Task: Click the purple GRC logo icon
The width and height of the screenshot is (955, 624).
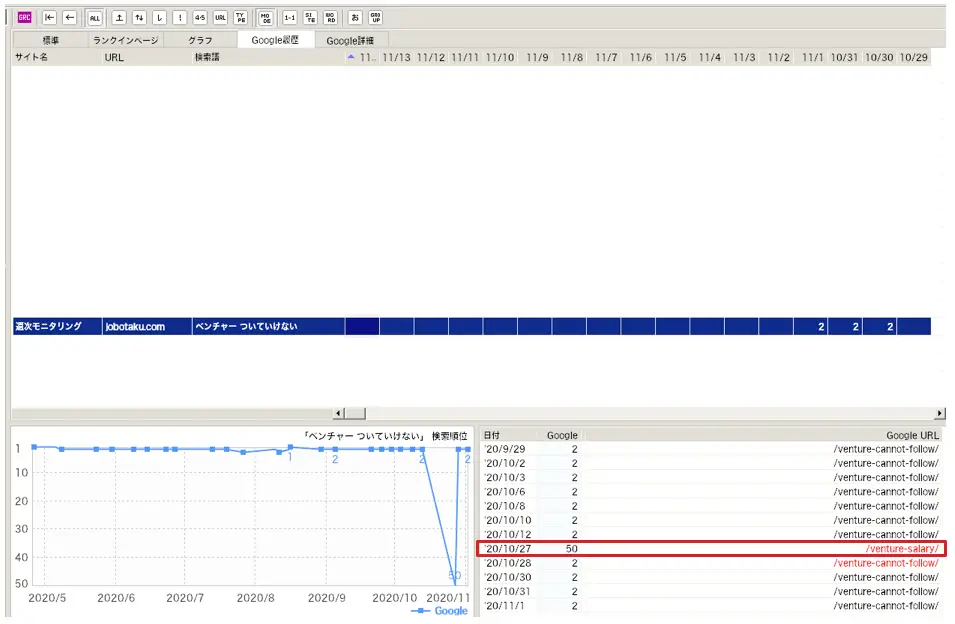Action: click(25, 17)
